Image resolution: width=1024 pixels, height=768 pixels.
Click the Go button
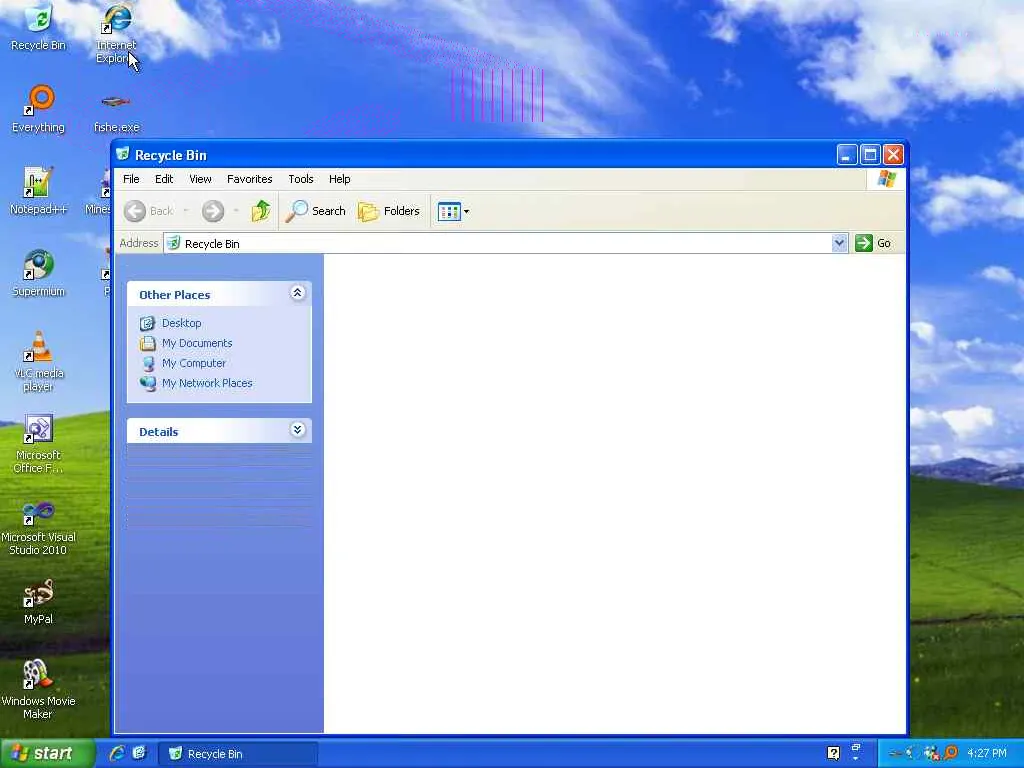(874, 244)
